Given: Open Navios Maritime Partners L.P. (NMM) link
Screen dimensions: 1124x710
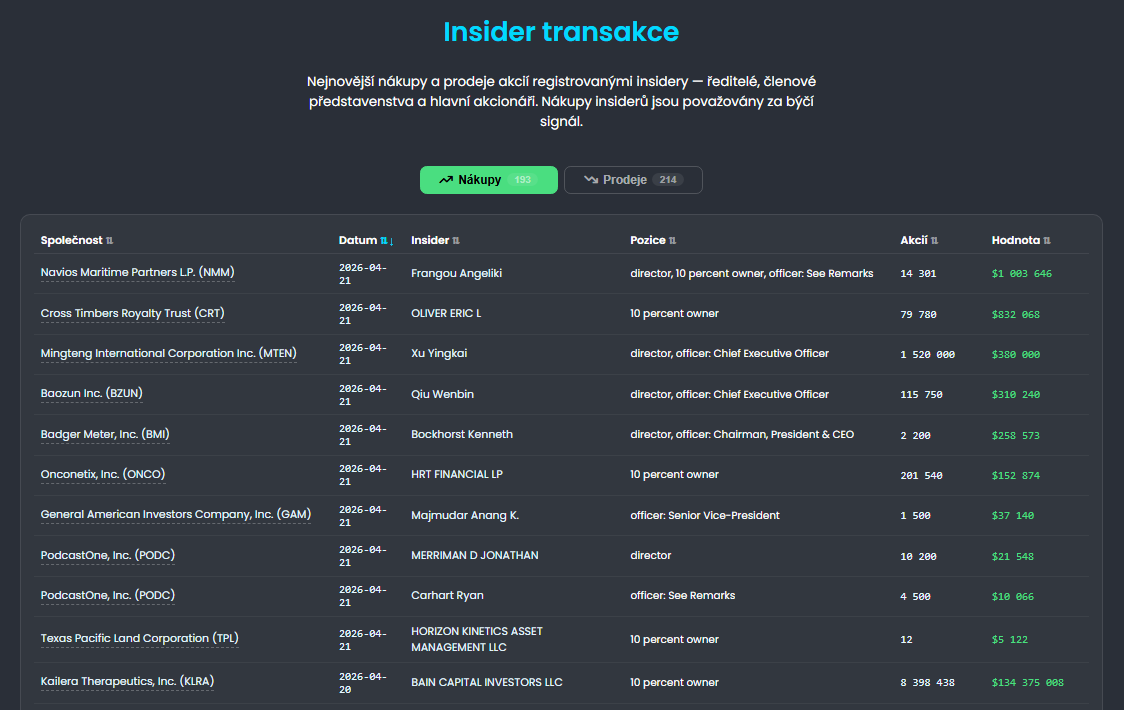Looking at the screenshot, I should [138, 273].
